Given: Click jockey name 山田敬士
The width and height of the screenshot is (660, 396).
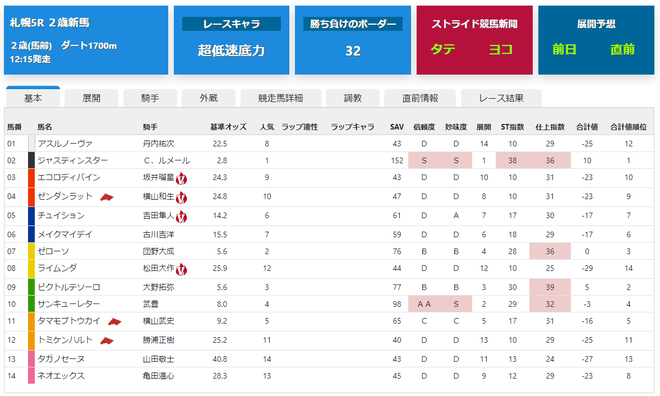Looking at the screenshot, I should [159, 359].
